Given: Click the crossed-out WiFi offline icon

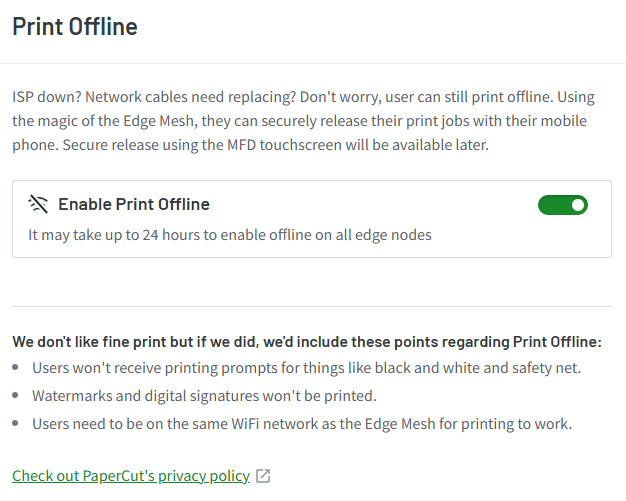Looking at the screenshot, I should (x=38, y=205).
